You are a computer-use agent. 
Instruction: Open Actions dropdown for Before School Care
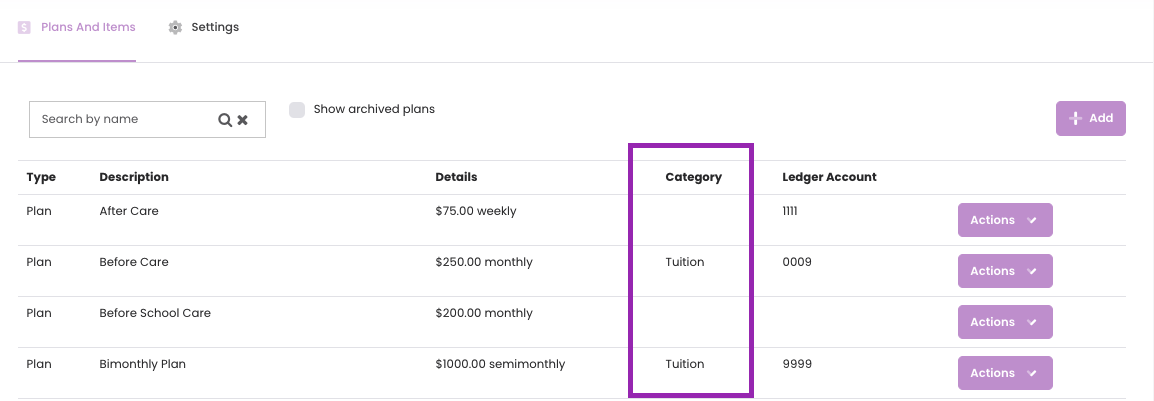(1005, 322)
